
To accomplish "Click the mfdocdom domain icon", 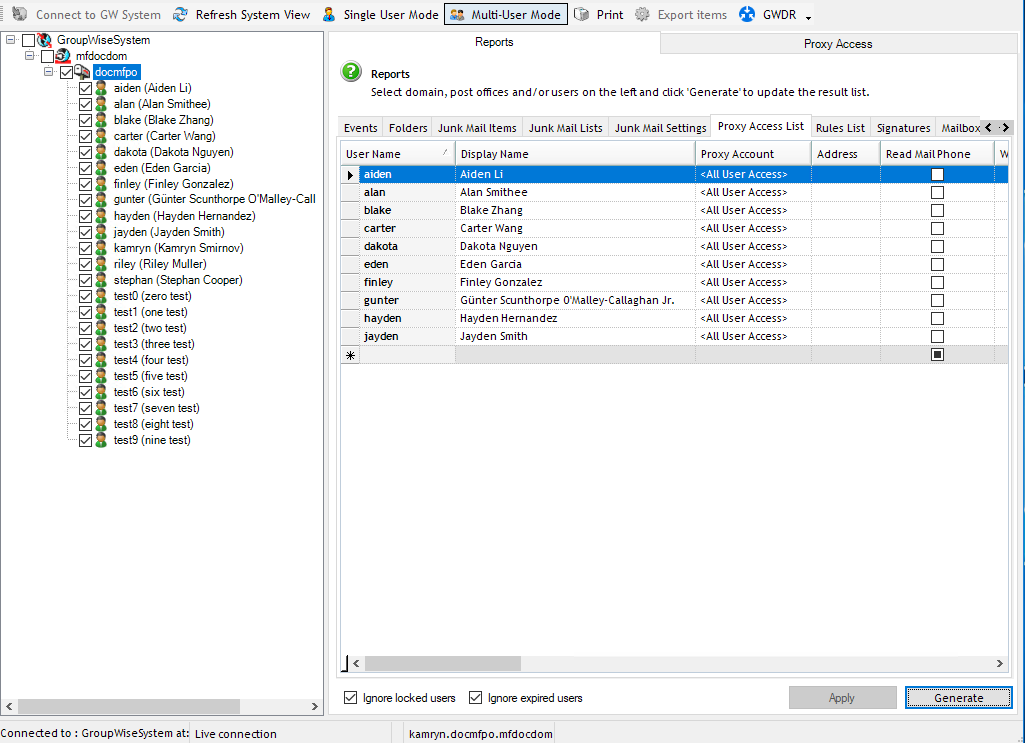I will click(63, 56).
